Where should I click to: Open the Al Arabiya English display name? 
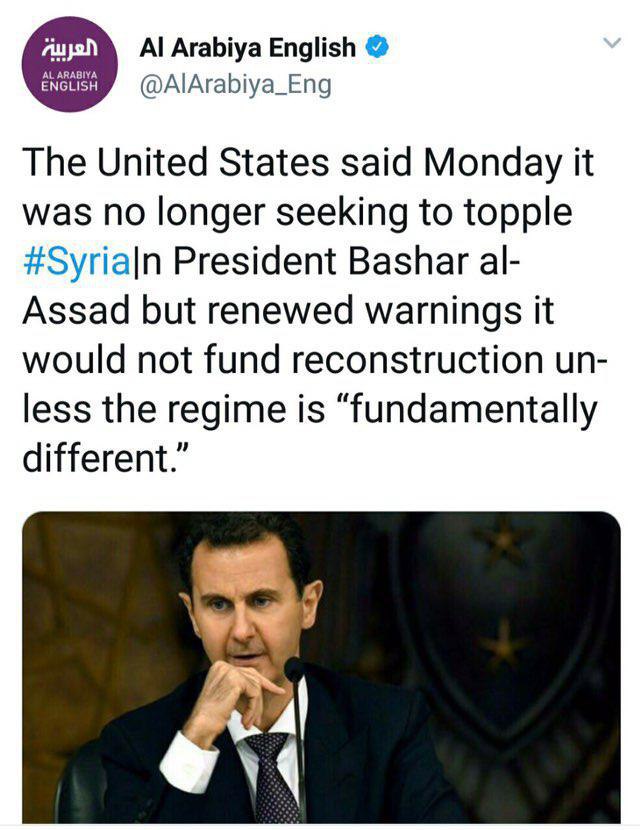coord(248,46)
